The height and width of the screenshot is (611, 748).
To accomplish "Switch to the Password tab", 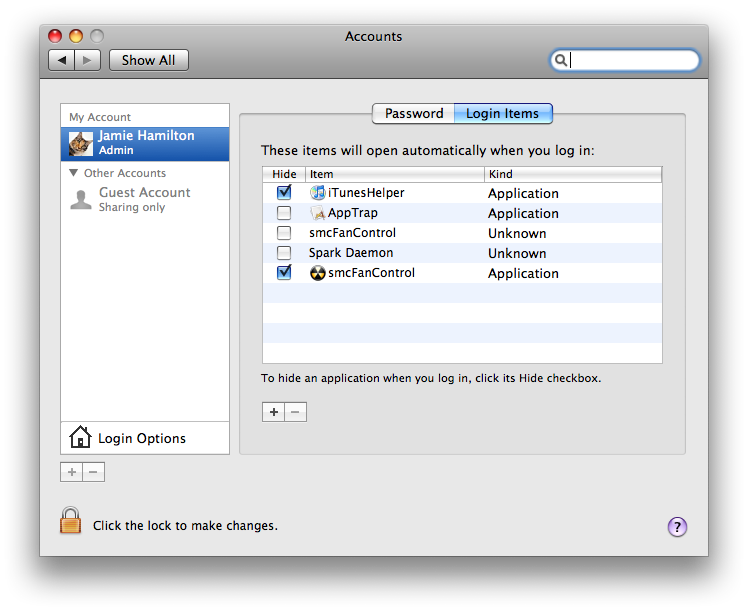I will [x=414, y=114].
